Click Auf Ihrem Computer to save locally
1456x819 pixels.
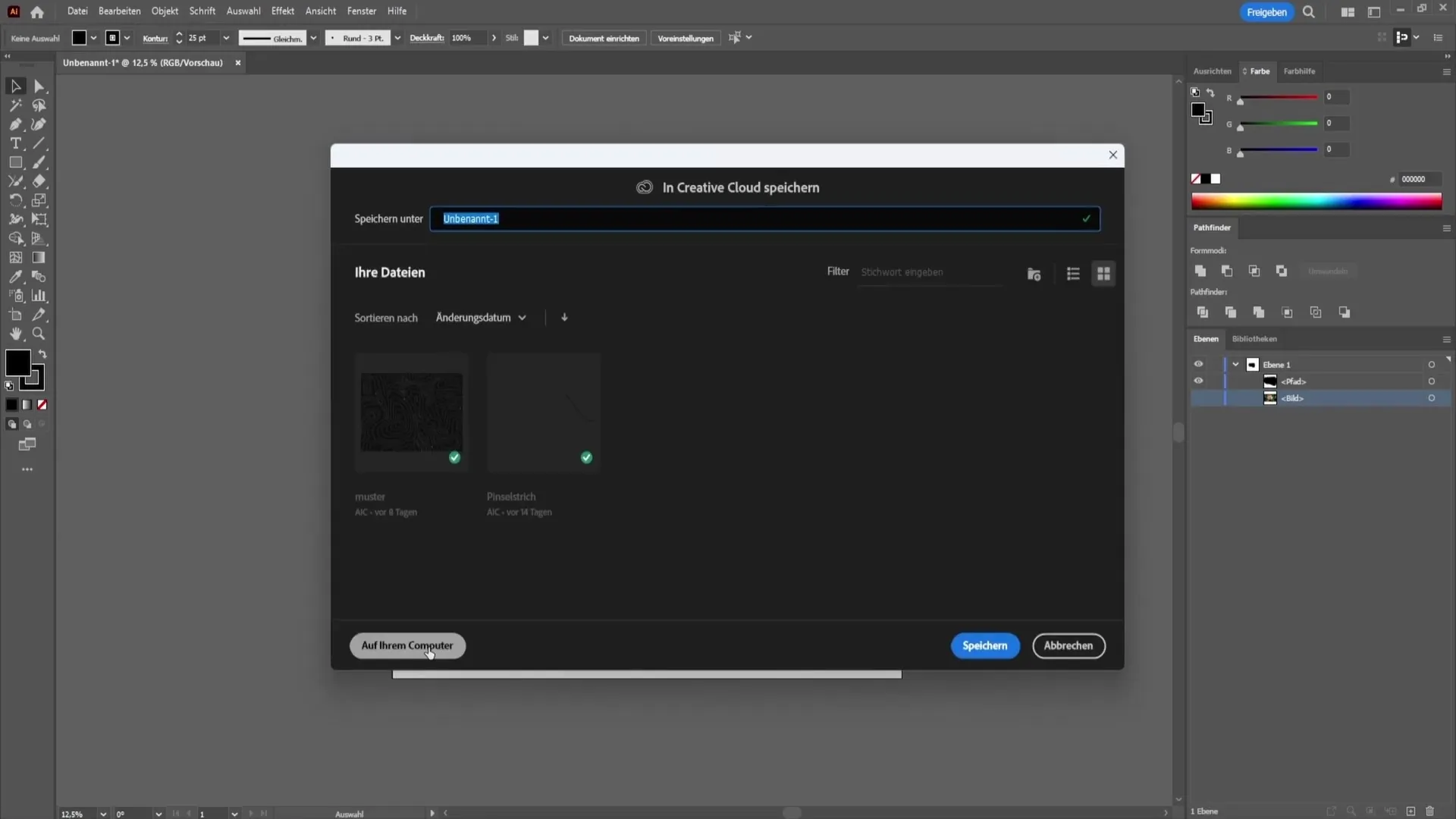click(407, 645)
